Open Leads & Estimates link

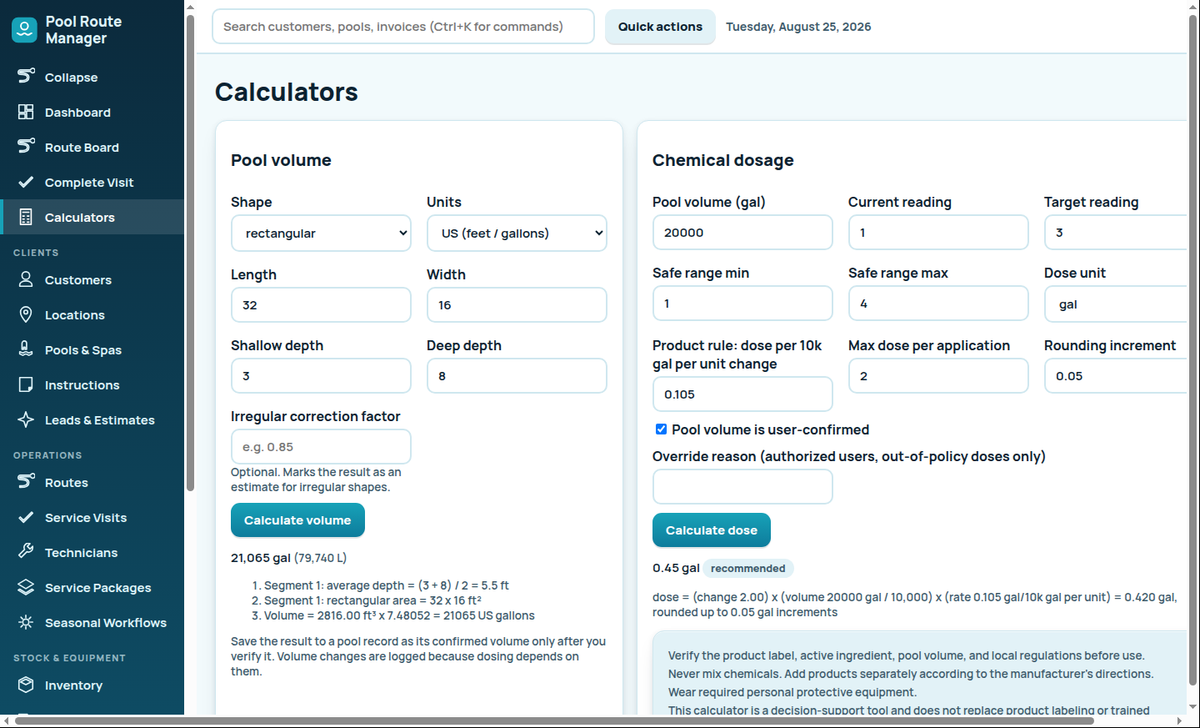(x=92, y=420)
